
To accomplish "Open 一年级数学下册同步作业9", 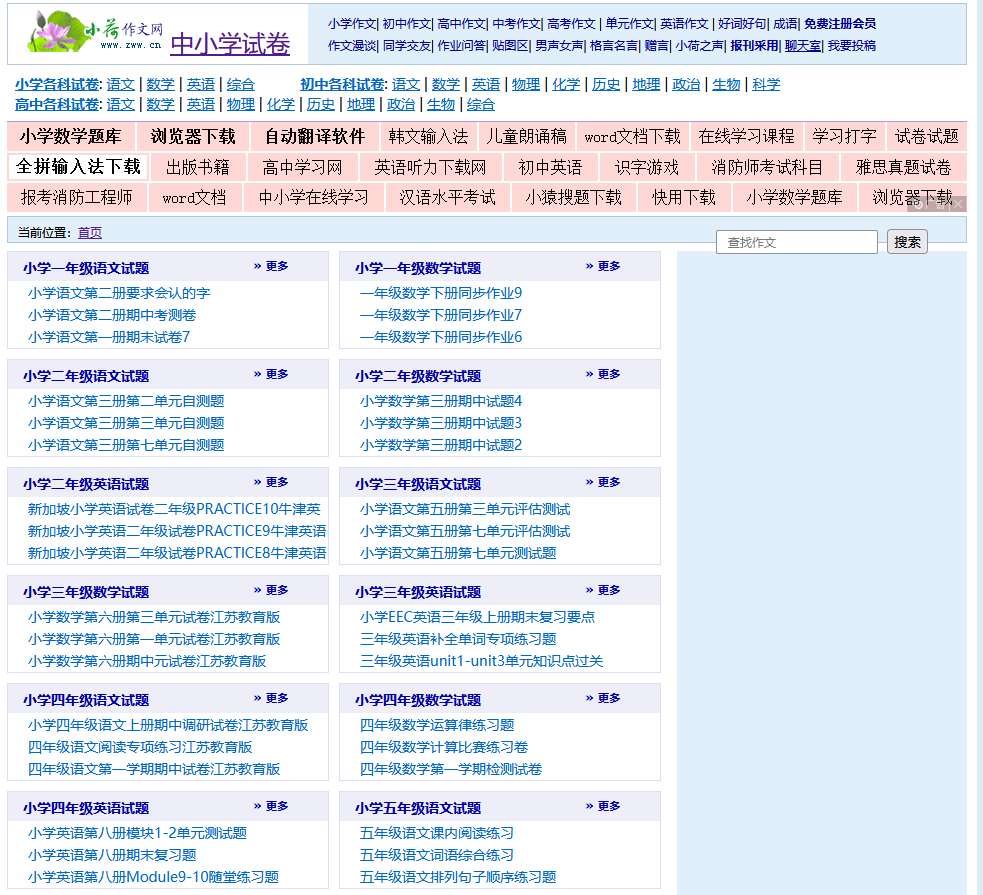I will click(x=441, y=293).
